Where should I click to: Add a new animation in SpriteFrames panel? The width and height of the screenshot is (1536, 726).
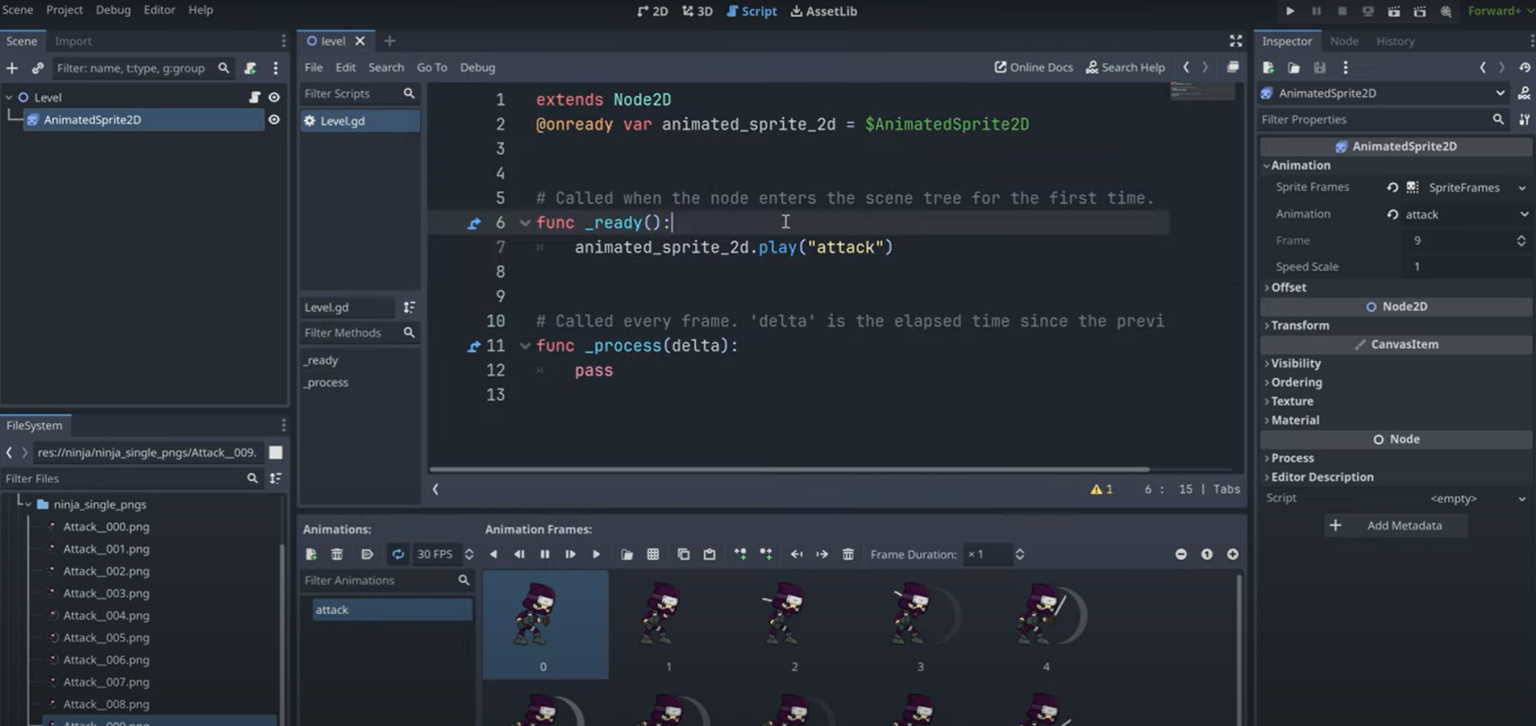point(312,554)
